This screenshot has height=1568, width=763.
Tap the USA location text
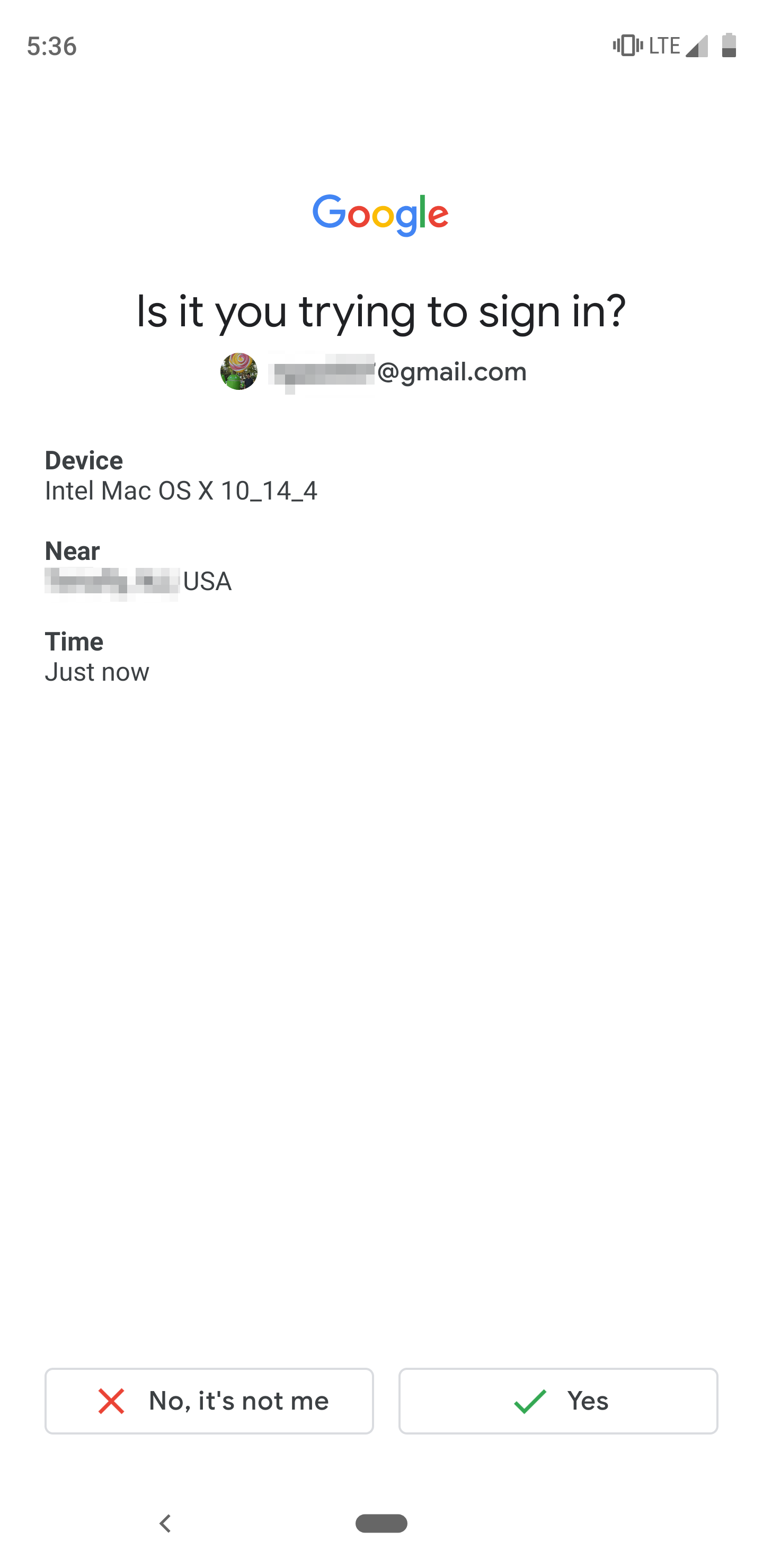coord(207,581)
